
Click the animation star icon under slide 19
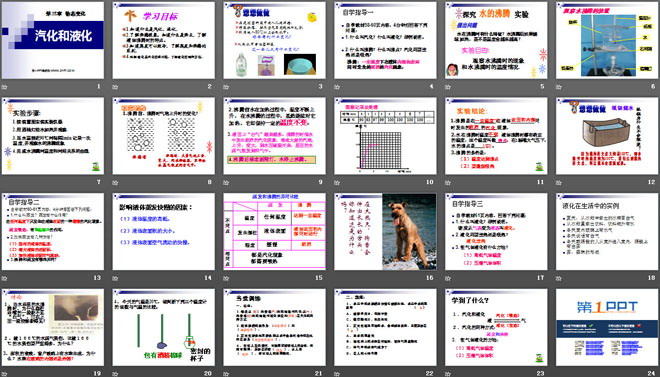[5, 373]
